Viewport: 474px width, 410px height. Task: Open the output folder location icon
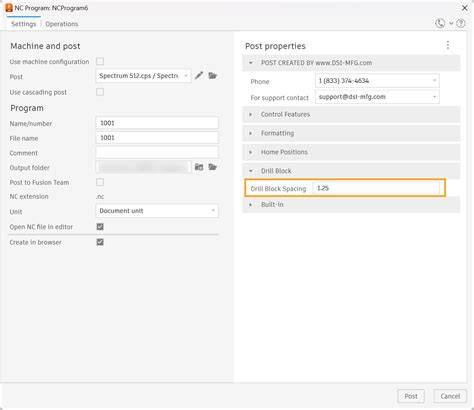click(199, 167)
